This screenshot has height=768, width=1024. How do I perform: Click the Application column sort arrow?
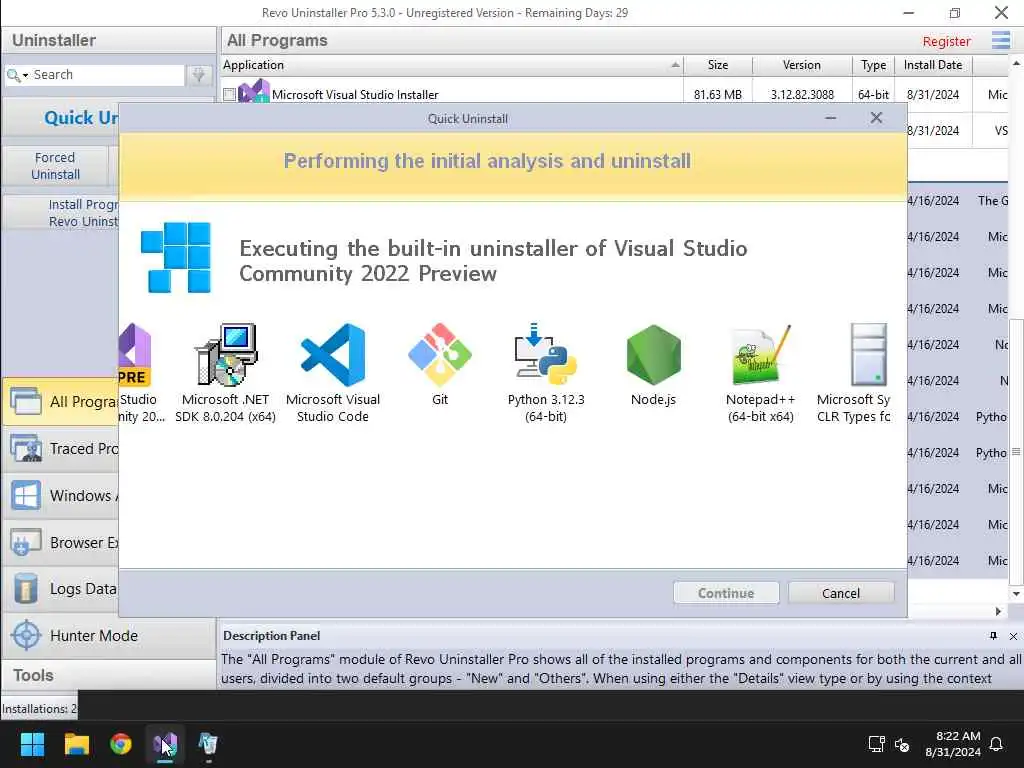(675, 65)
